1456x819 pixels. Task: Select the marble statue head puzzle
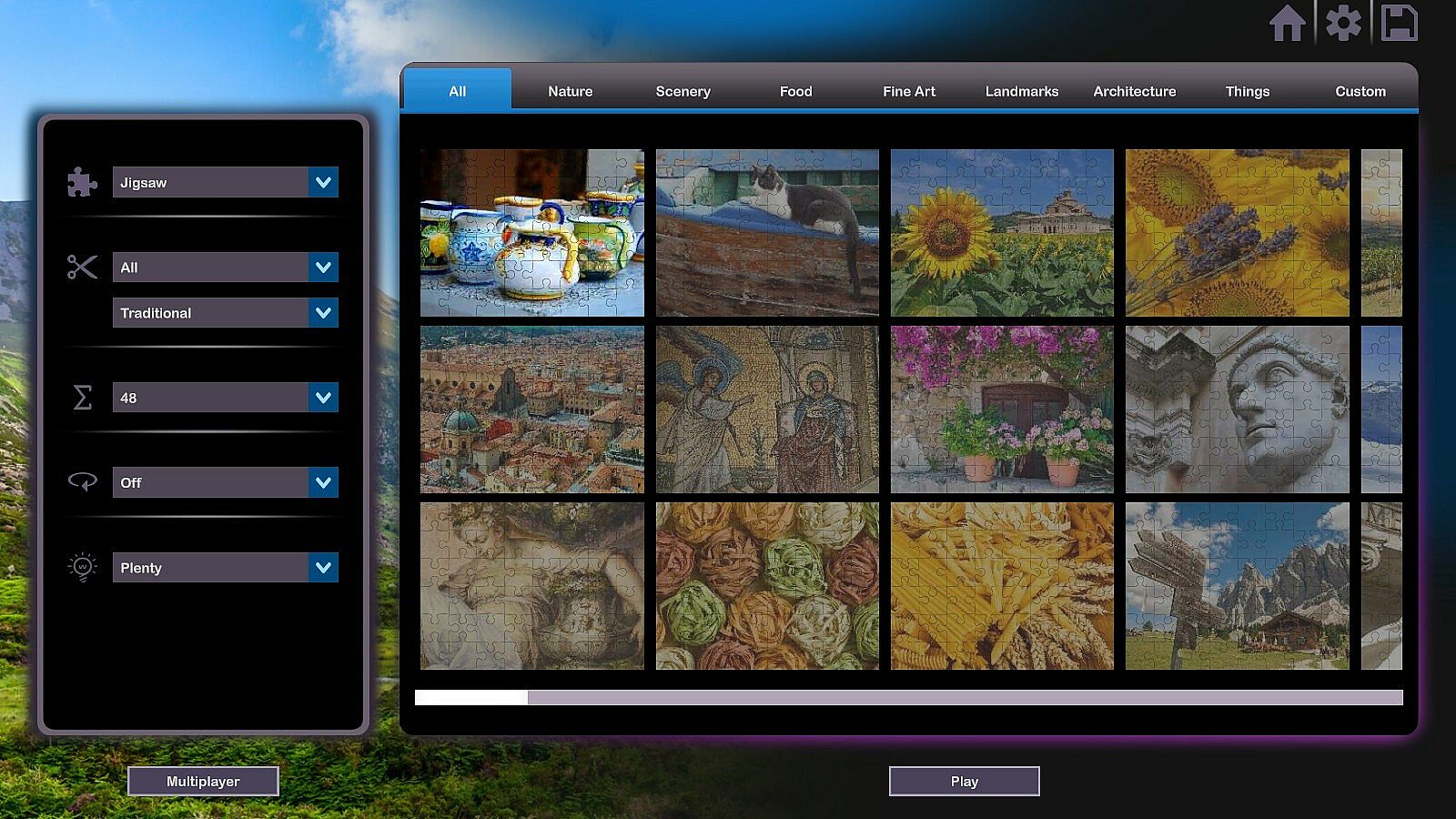1238,409
